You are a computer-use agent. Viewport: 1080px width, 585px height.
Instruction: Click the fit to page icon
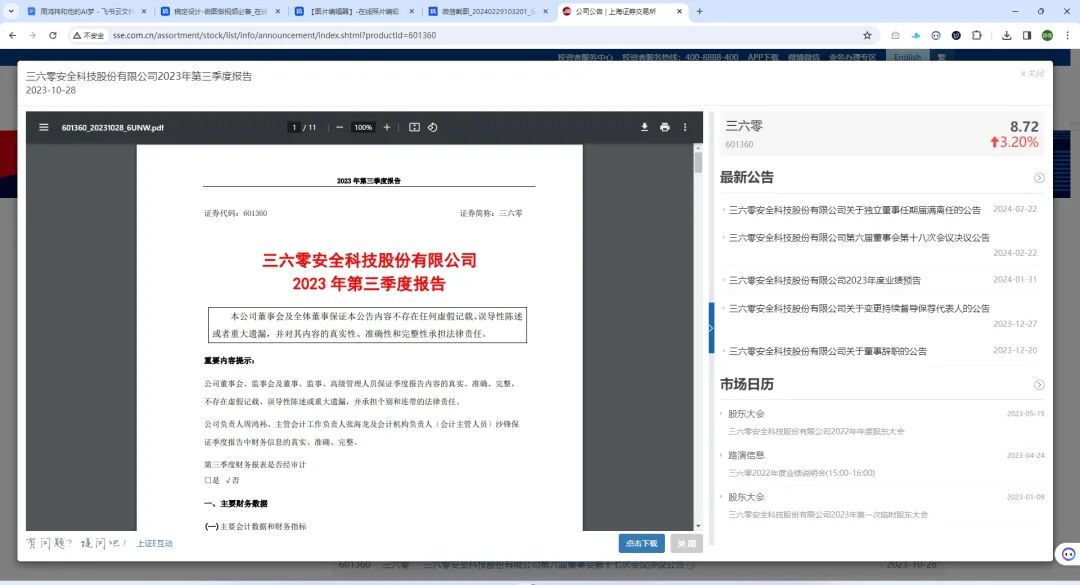pos(415,128)
